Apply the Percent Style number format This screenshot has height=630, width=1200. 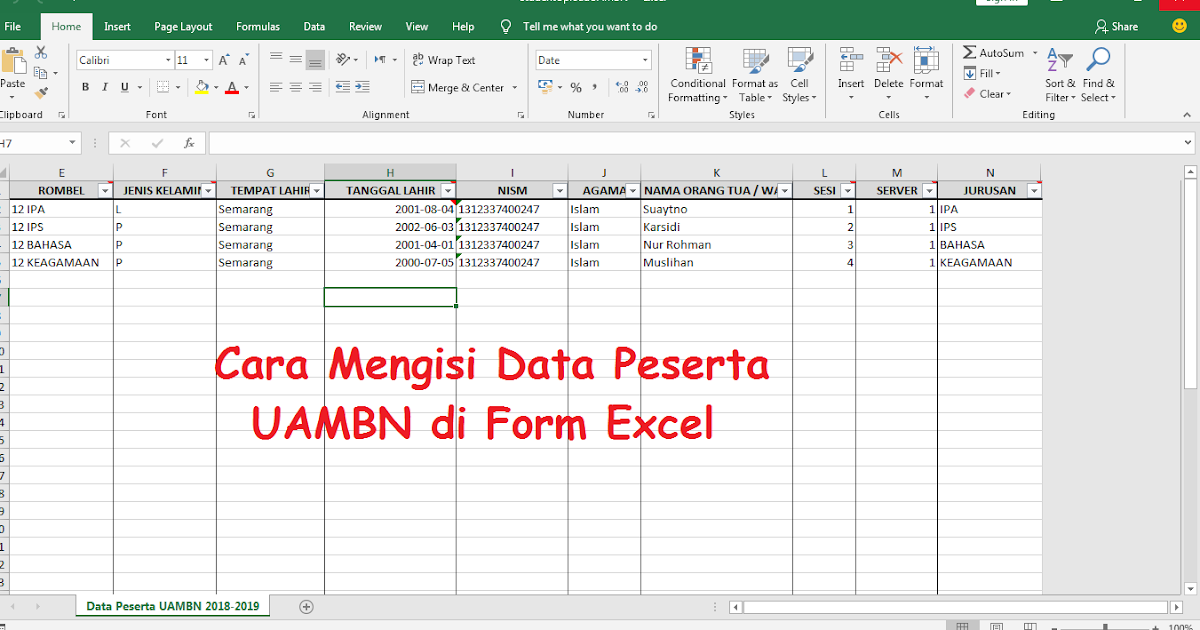coord(576,88)
